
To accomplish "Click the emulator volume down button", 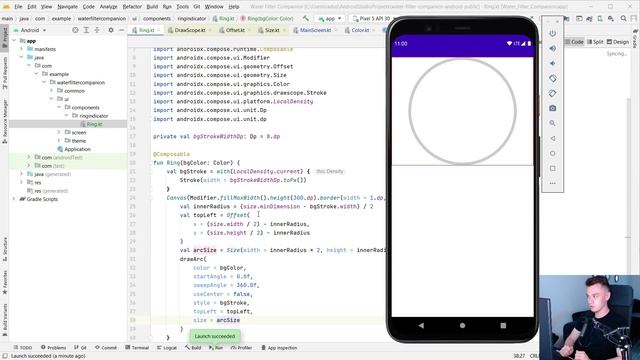I will 552,63.
